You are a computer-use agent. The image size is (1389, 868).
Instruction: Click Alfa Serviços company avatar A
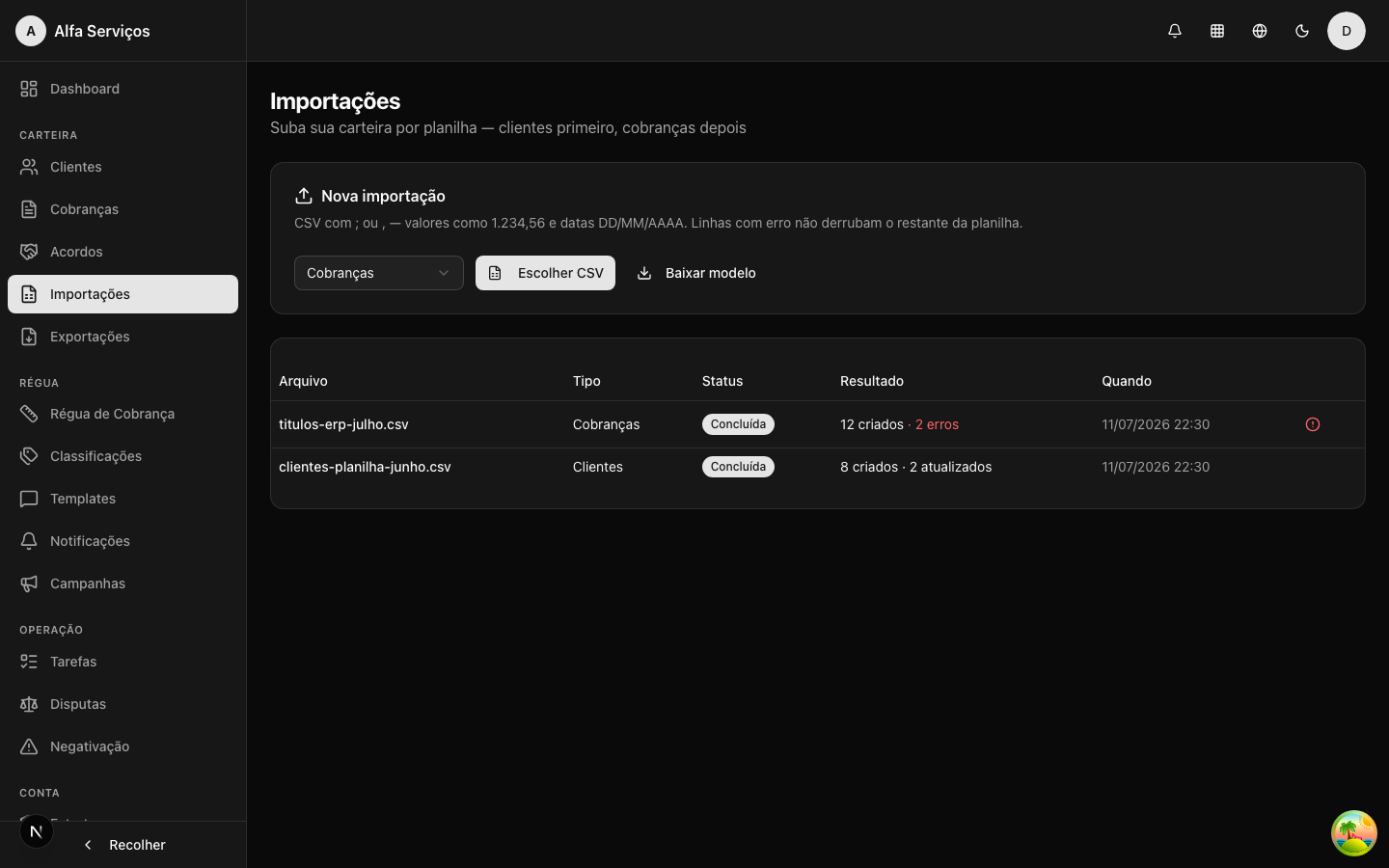(x=31, y=31)
